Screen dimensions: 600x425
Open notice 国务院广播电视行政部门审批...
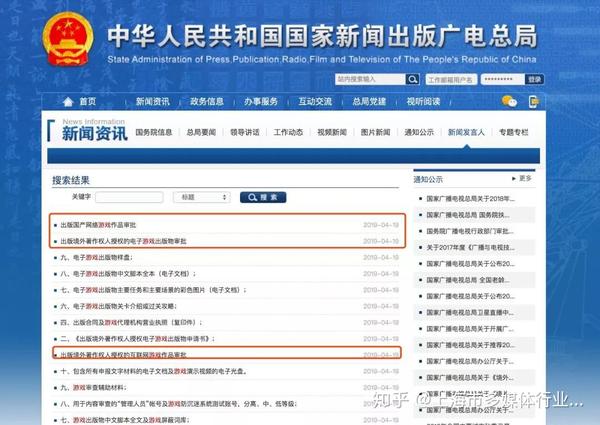470,231
